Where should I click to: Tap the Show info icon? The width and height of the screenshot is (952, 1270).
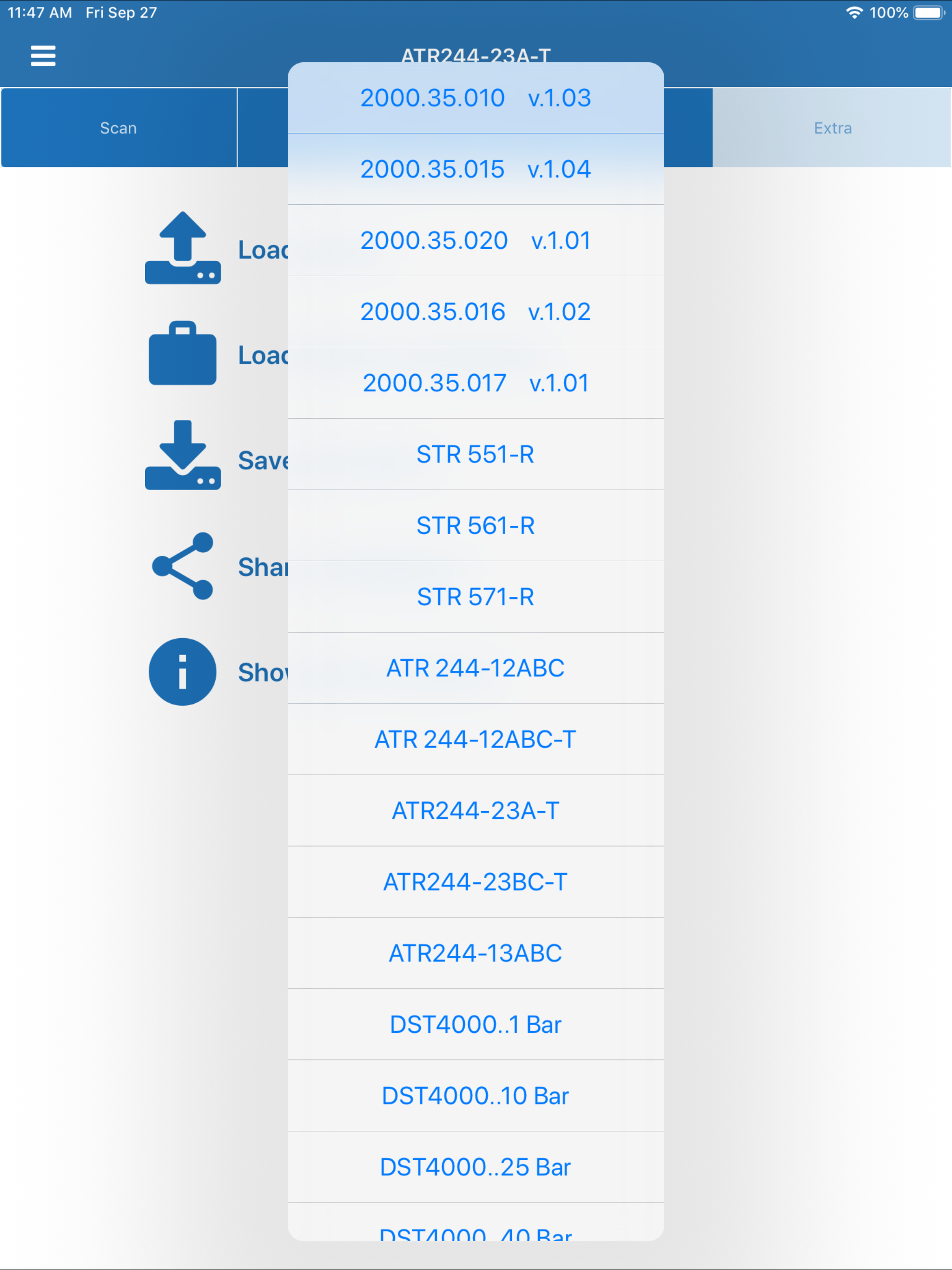click(x=183, y=672)
